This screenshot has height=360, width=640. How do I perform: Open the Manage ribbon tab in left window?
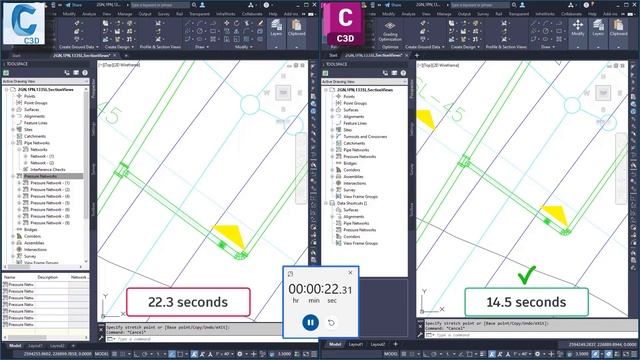coord(124,14)
